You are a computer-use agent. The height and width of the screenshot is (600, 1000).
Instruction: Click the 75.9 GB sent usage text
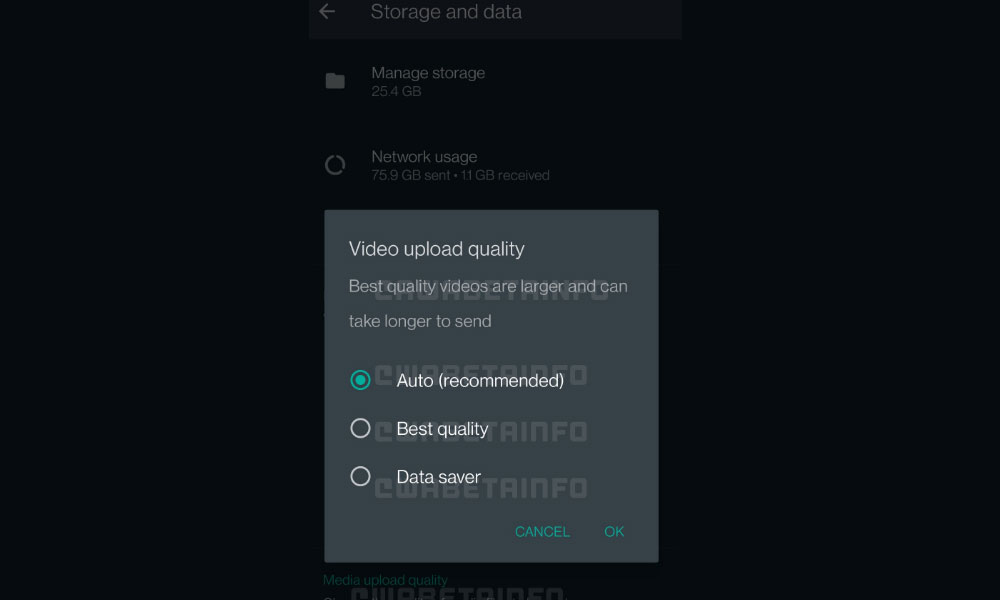pyautogui.click(x=412, y=175)
